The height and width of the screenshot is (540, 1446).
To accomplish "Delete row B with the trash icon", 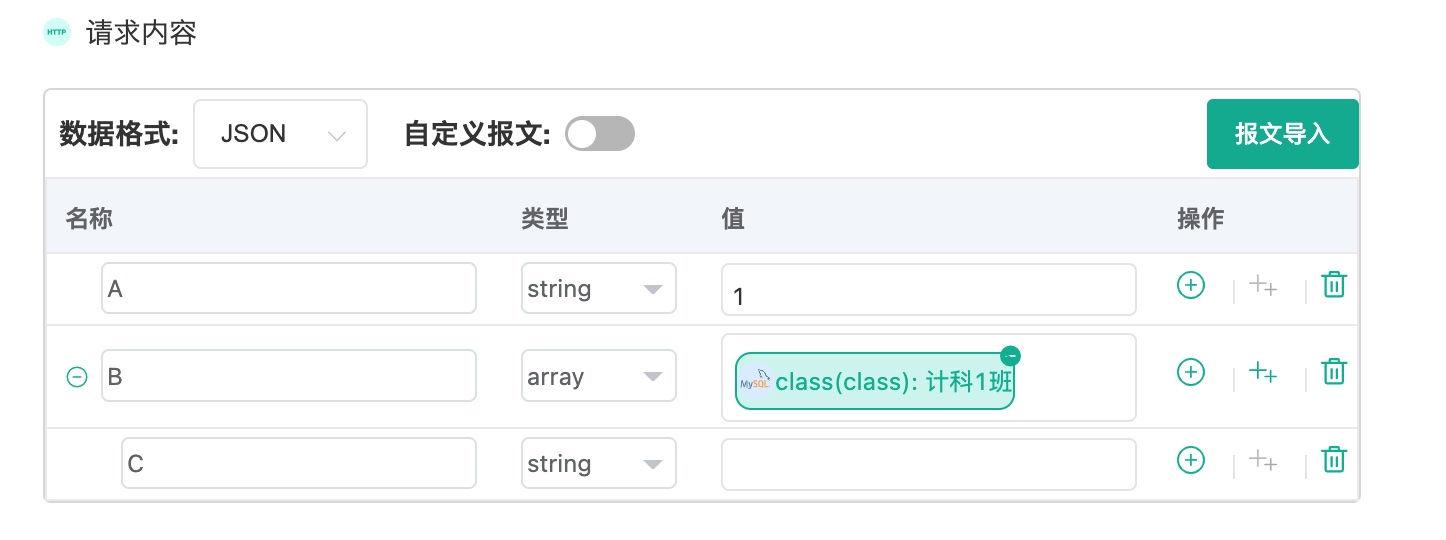I will [1334, 372].
